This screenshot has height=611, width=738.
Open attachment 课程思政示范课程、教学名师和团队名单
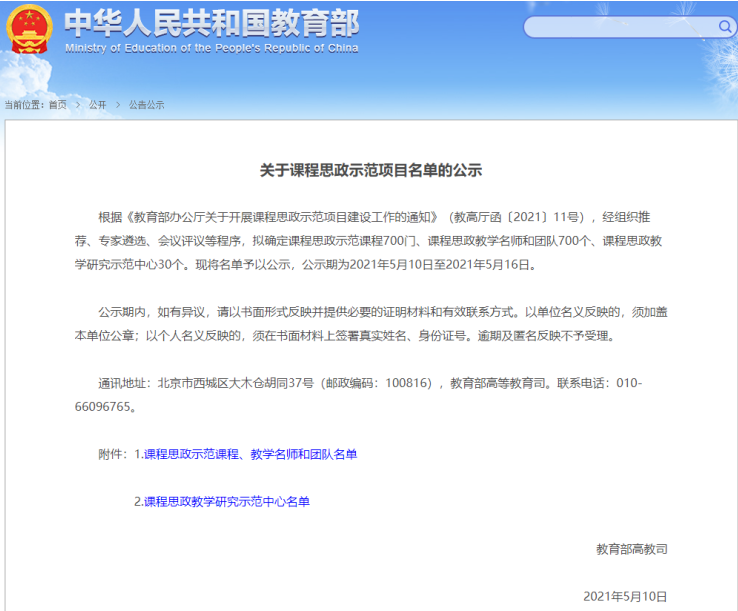click(250, 454)
